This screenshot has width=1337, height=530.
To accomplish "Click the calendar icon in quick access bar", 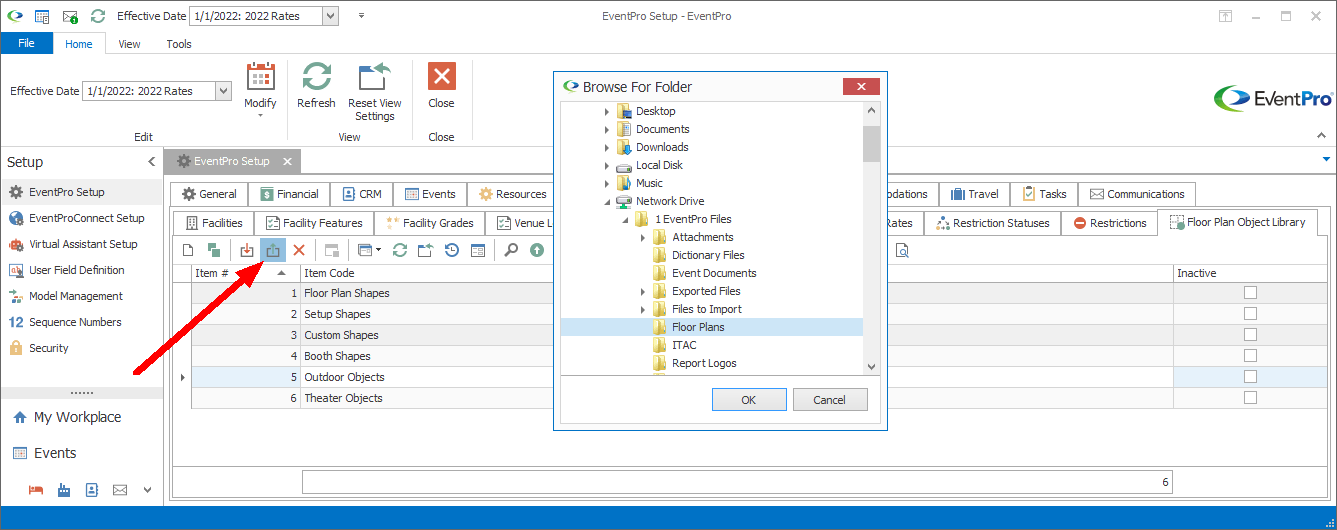I will tap(42, 16).
